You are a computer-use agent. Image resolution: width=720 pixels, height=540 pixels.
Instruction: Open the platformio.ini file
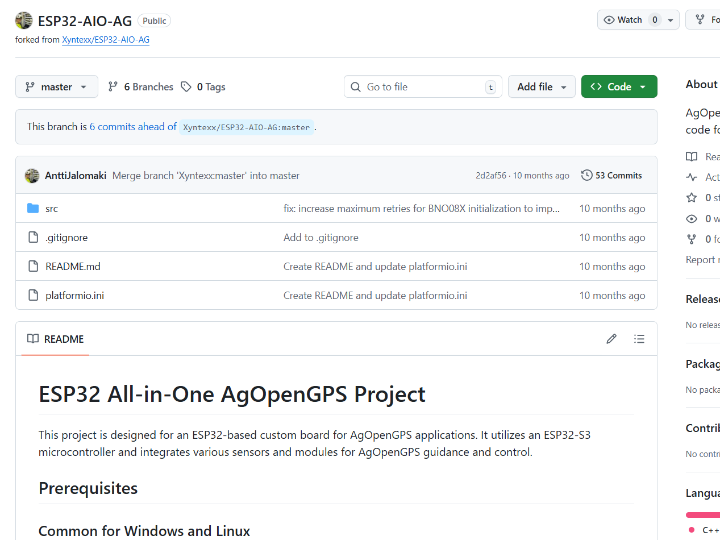click(75, 296)
